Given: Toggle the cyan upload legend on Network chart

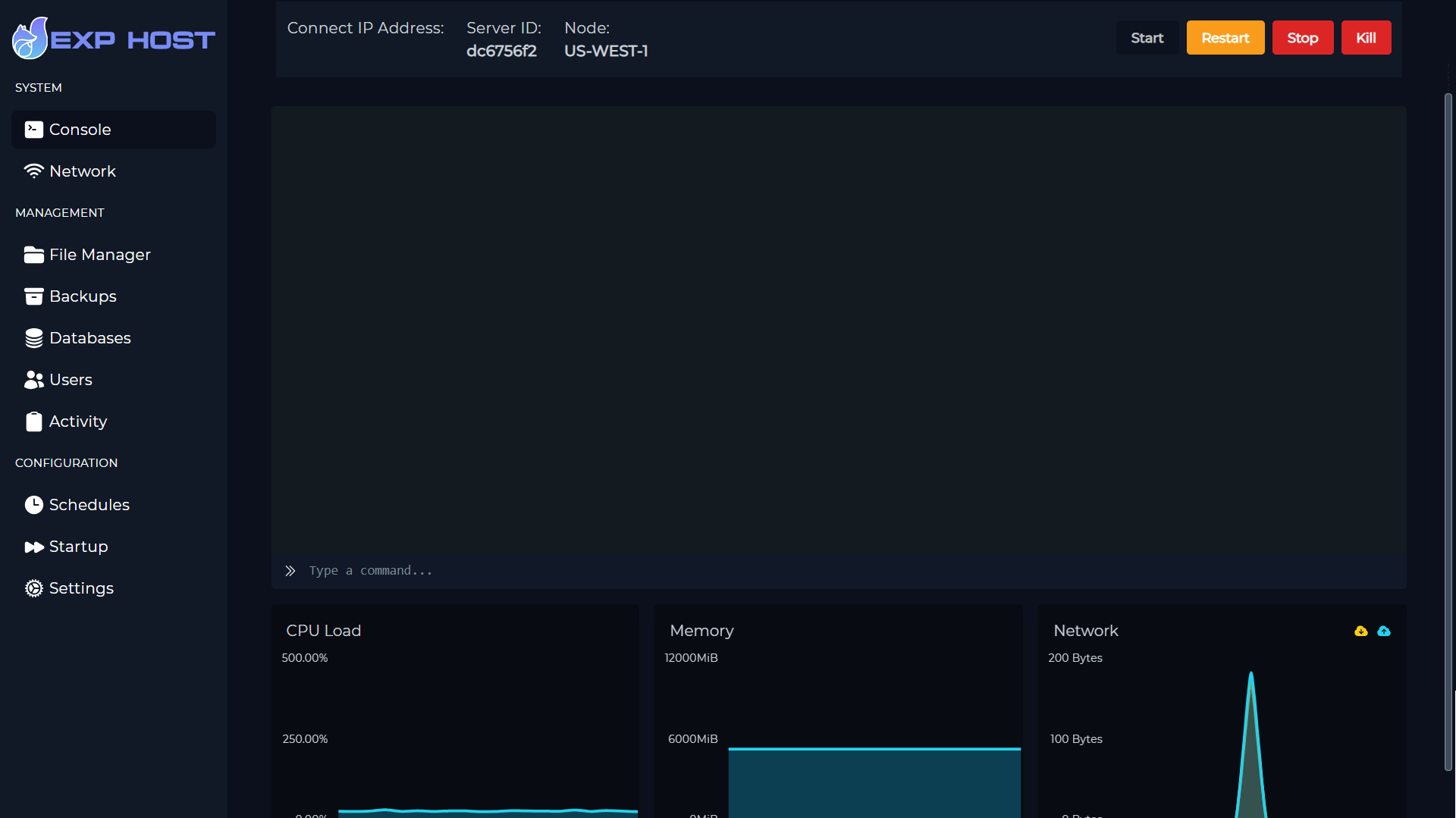Looking at the screenshot, I should pyautogui.click(x=1384, y=630).
